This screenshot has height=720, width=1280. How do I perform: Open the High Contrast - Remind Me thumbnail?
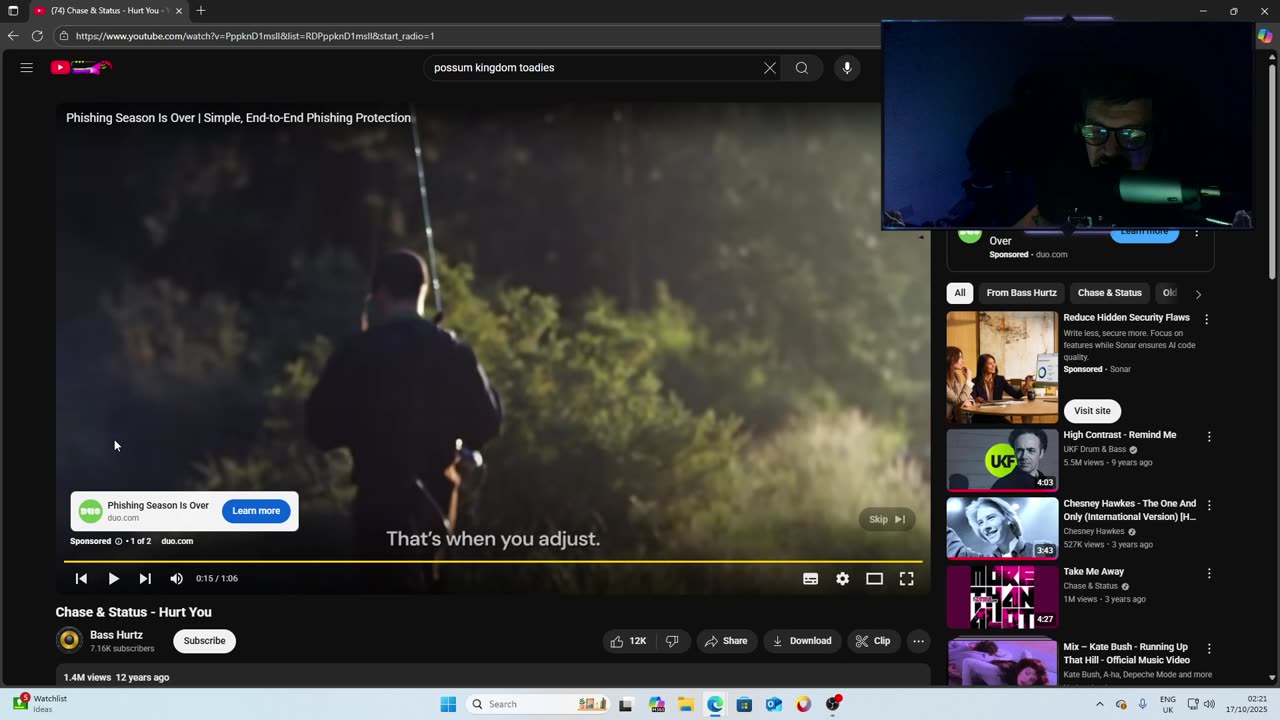pyautogui.click(x=1002, y=460)
